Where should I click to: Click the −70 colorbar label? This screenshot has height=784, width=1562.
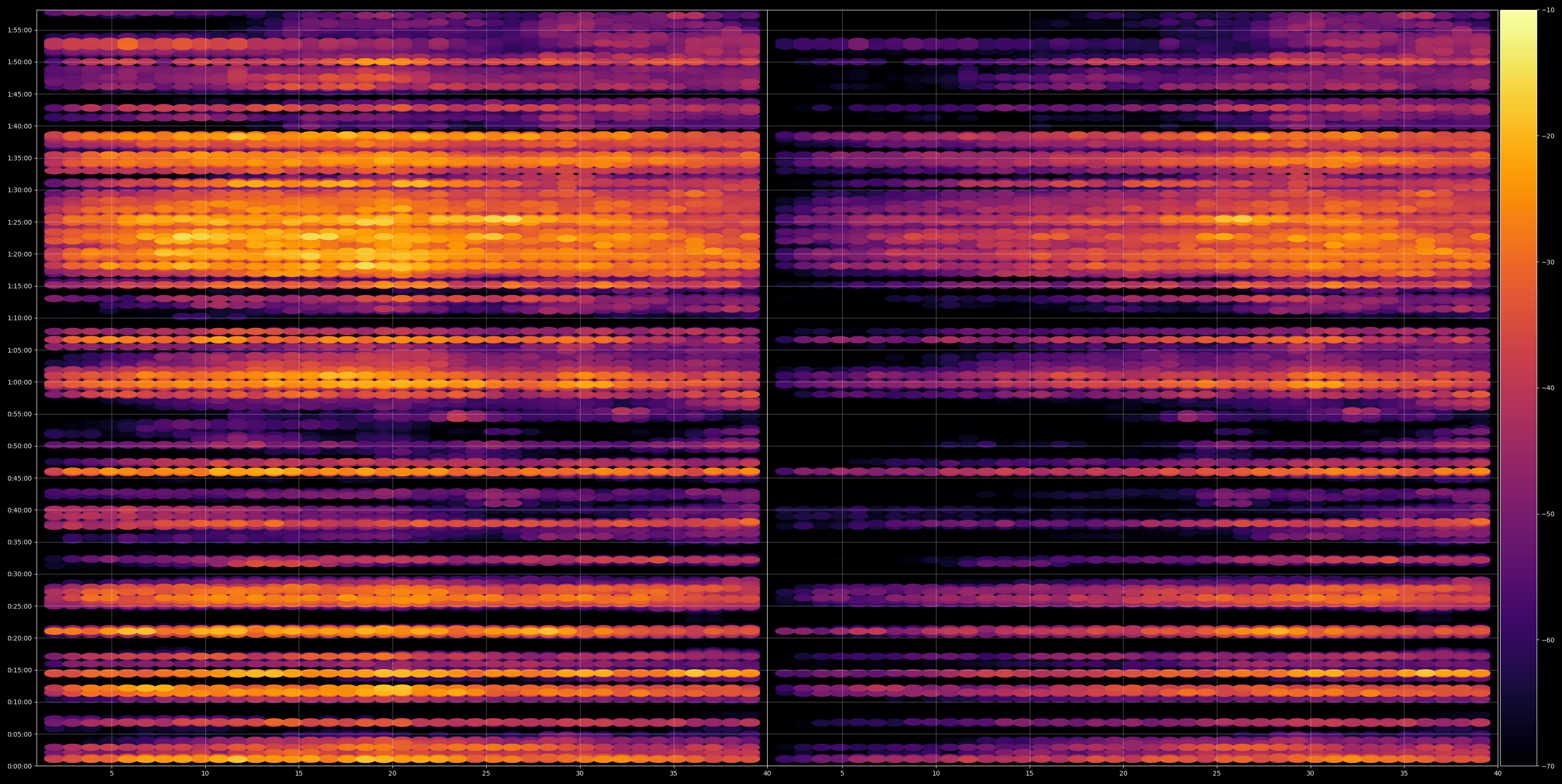click(x=1547, y=766)
